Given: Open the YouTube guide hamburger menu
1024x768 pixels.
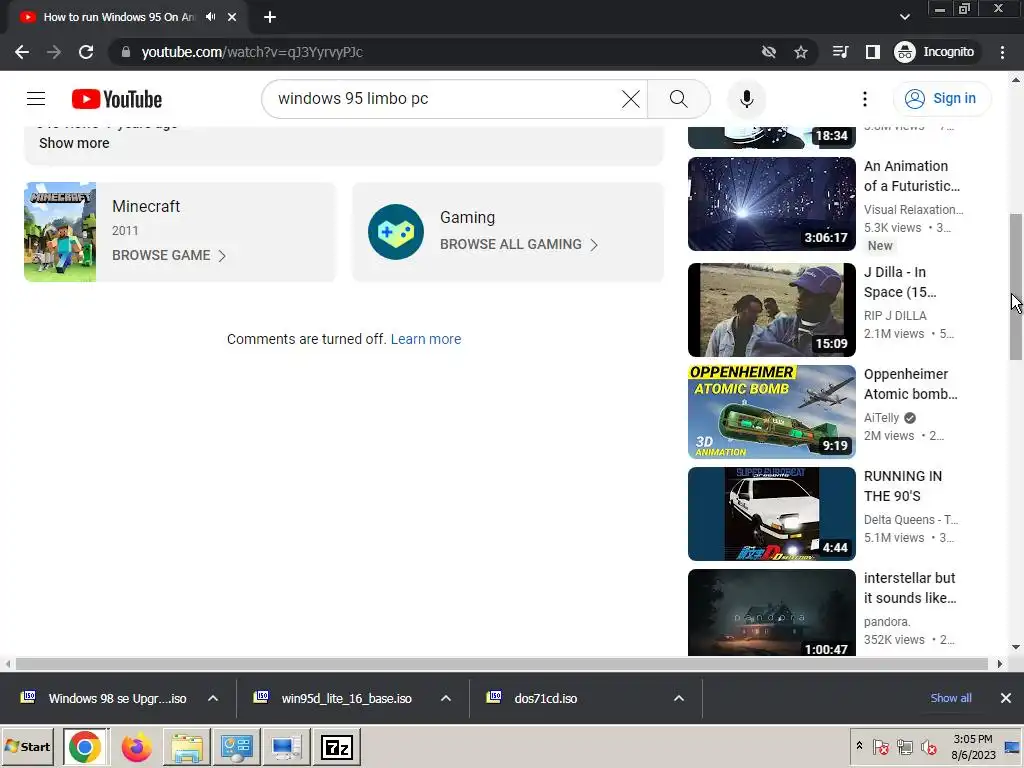Looking at the screenshot, I should (36, 99).
